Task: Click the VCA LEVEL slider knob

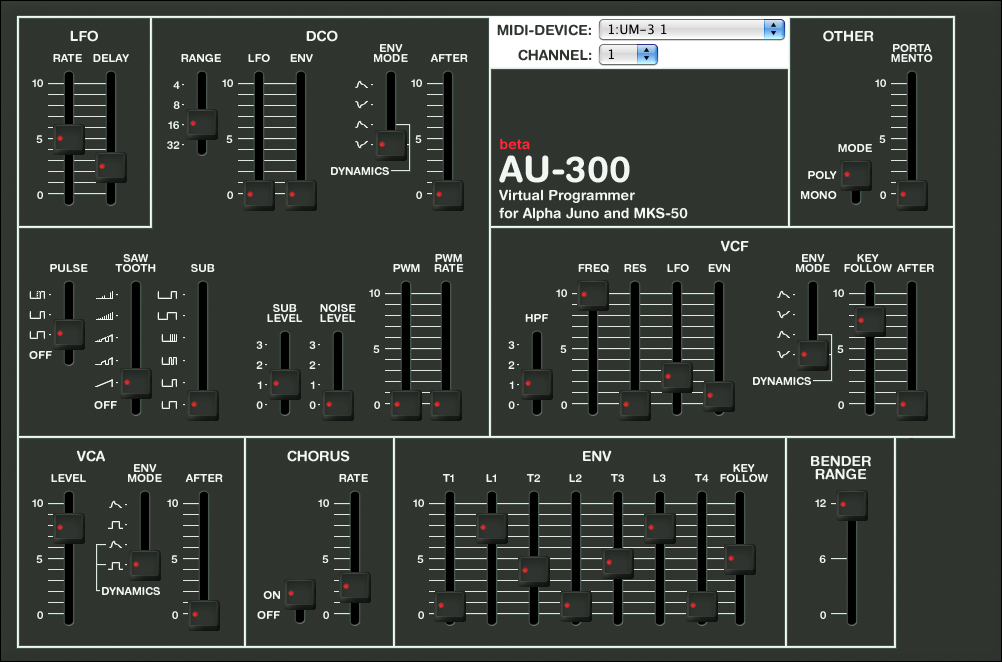Action: coord(68,528)
